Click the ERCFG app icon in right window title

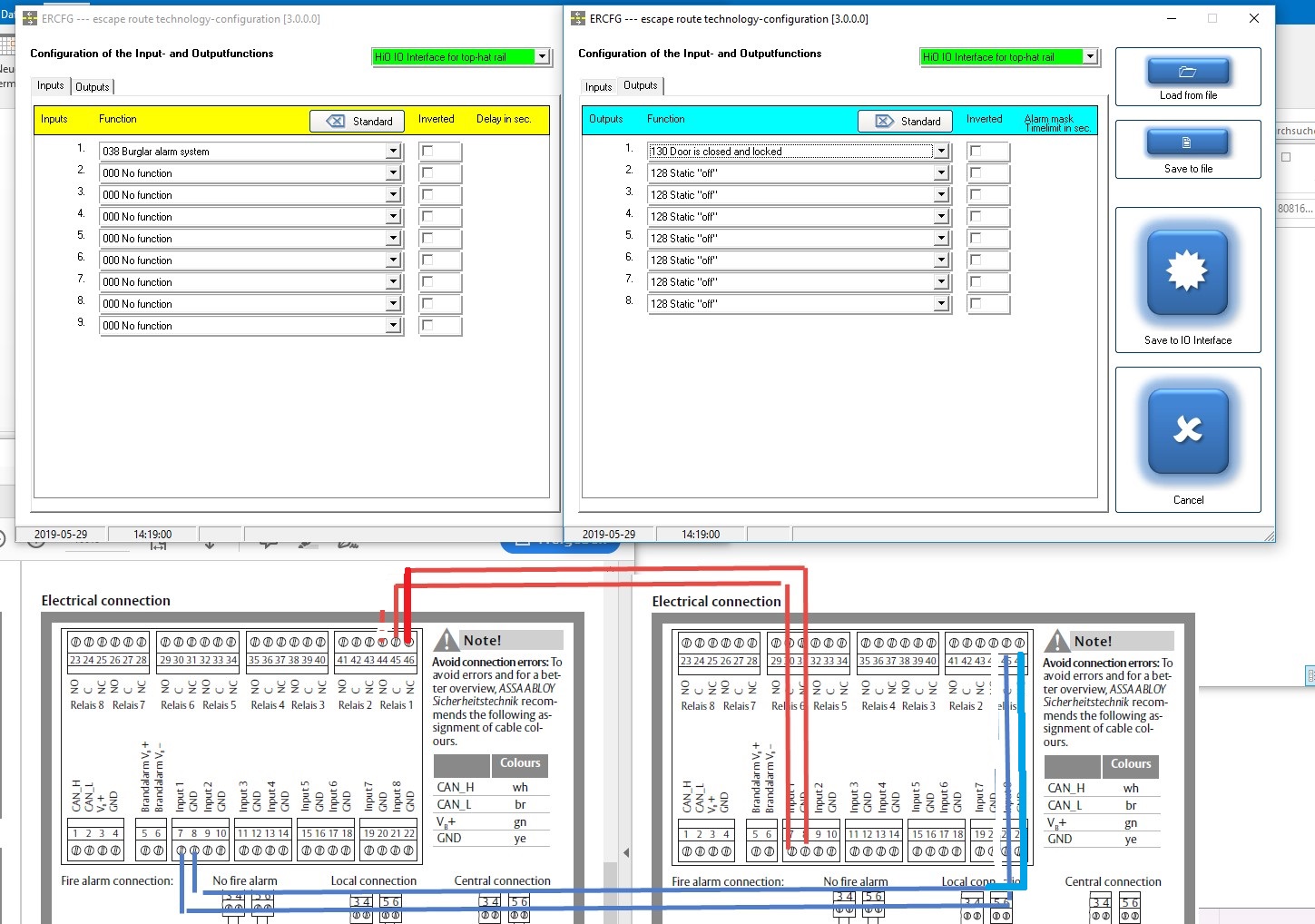click(578, 18)
